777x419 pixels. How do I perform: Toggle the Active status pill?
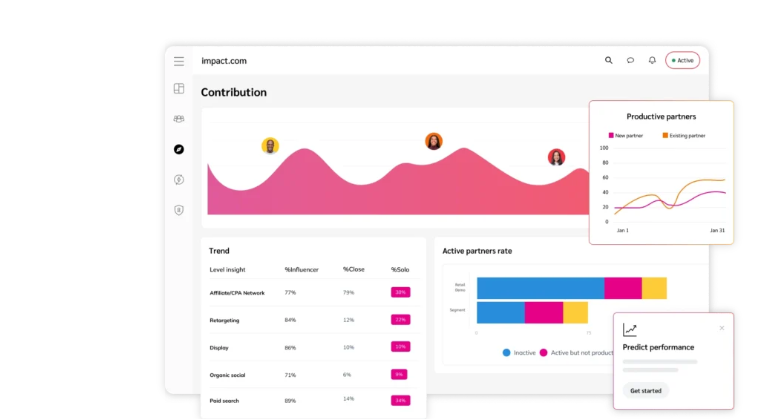[x=683, y=60]
